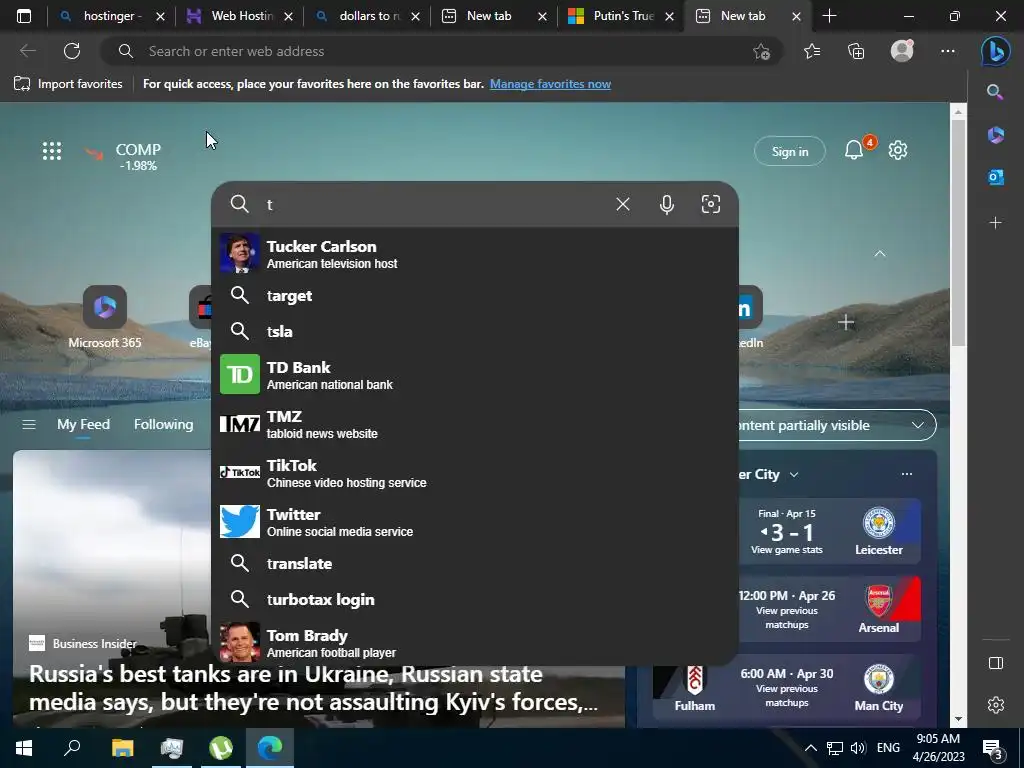
Task: Open File Explorer from taskbar
Action: [122, 748]
